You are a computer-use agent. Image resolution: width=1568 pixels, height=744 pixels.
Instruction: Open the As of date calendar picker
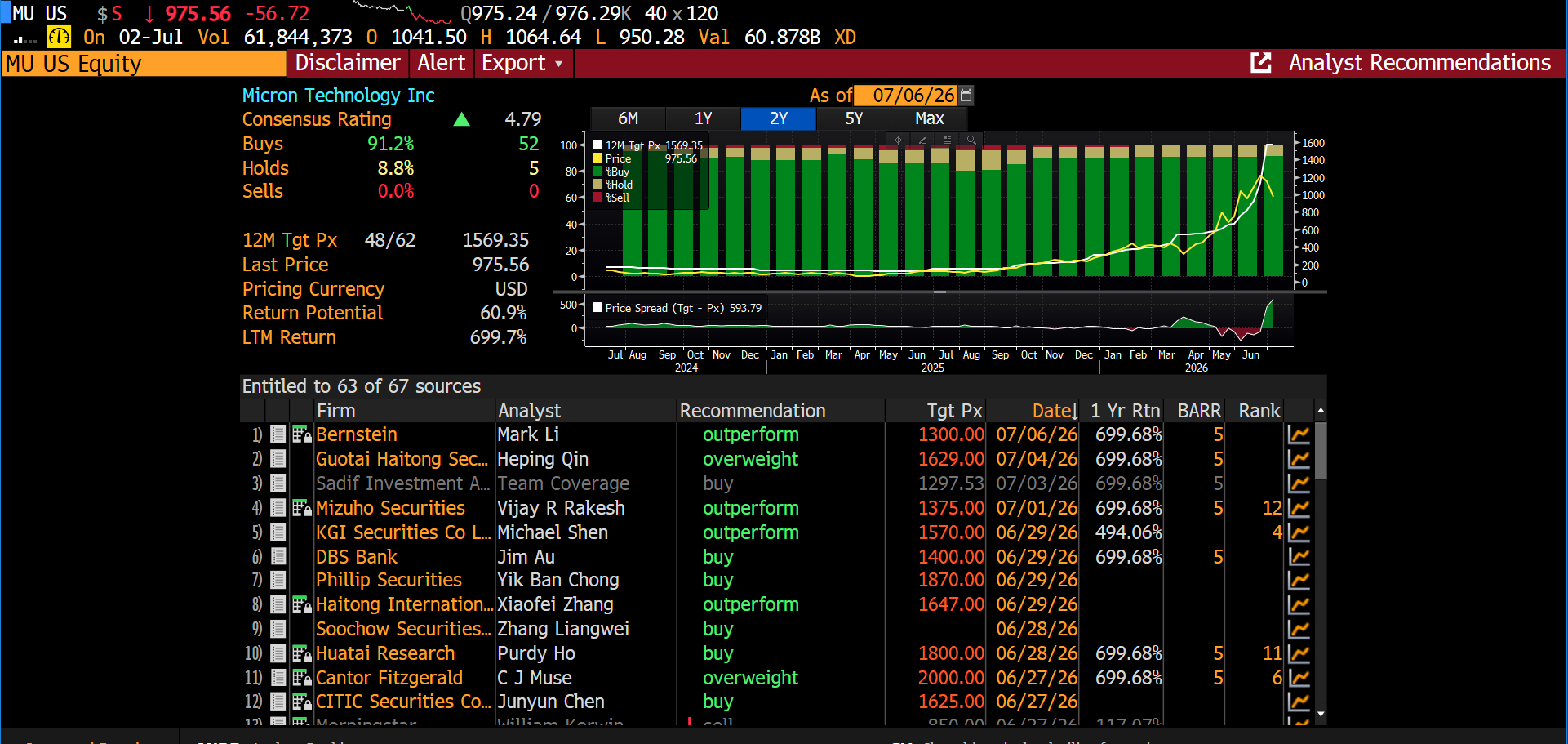pyautogui.click(x=966, y=96)
